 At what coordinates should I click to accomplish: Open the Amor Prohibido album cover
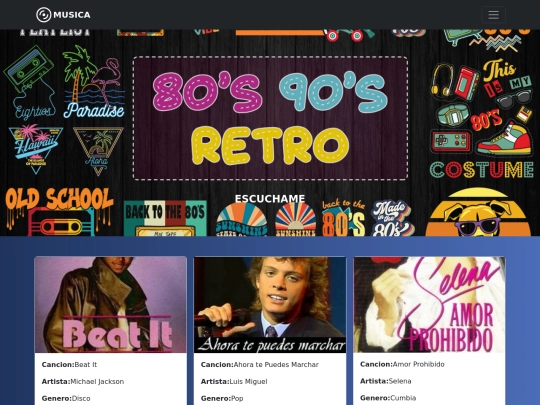[x=429, y=305]
